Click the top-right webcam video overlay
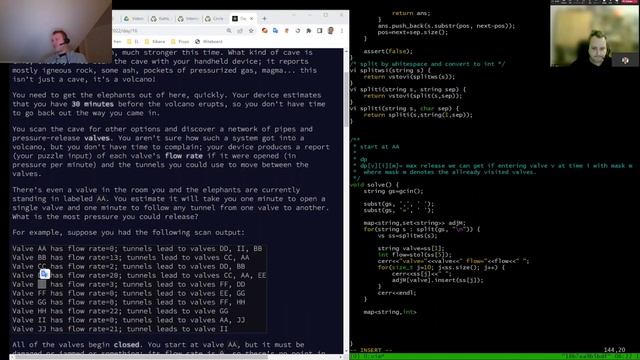 coord(594,36)
